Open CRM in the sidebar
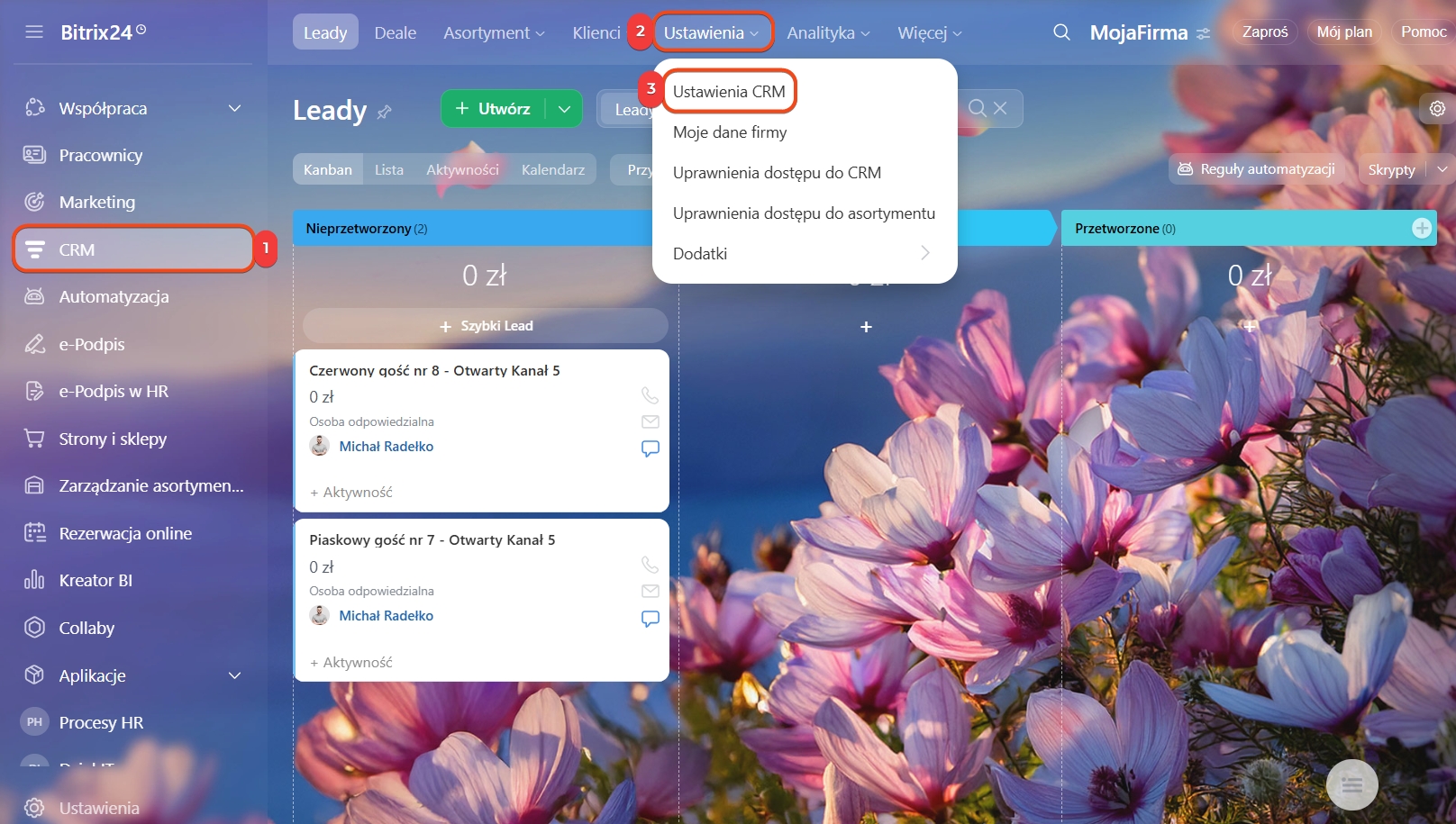This screenshot has width=1456, height=824. (133, 249)
